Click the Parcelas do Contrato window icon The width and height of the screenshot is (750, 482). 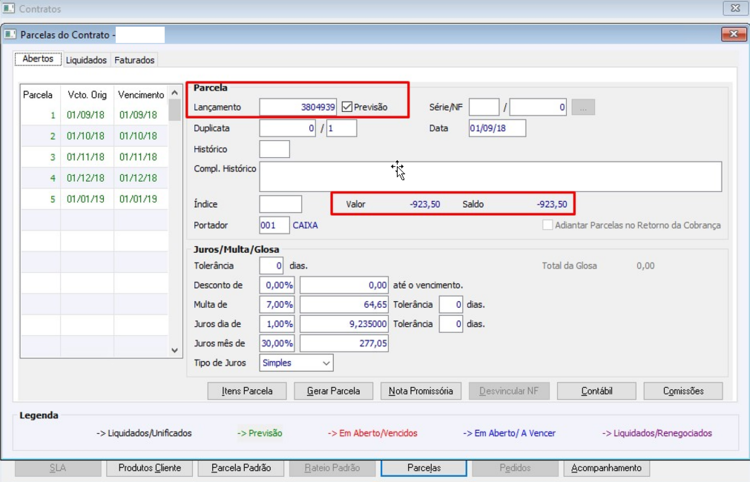10,34
